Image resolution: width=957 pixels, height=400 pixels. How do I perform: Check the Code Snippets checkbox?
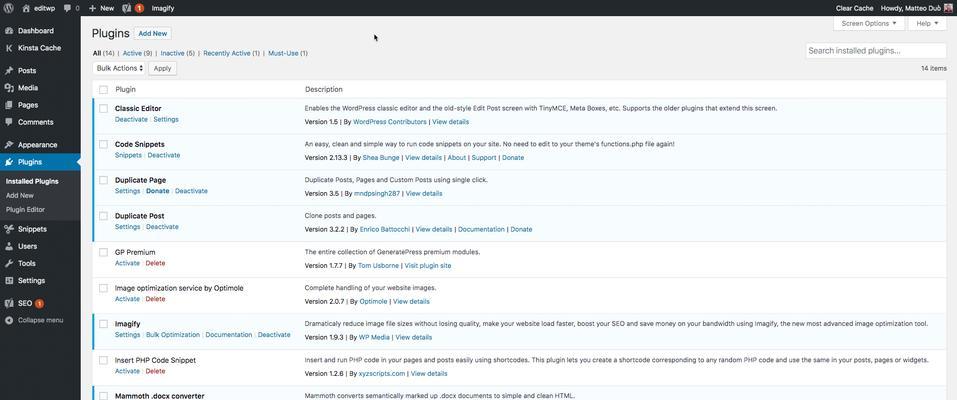click(x=103, y=144)
